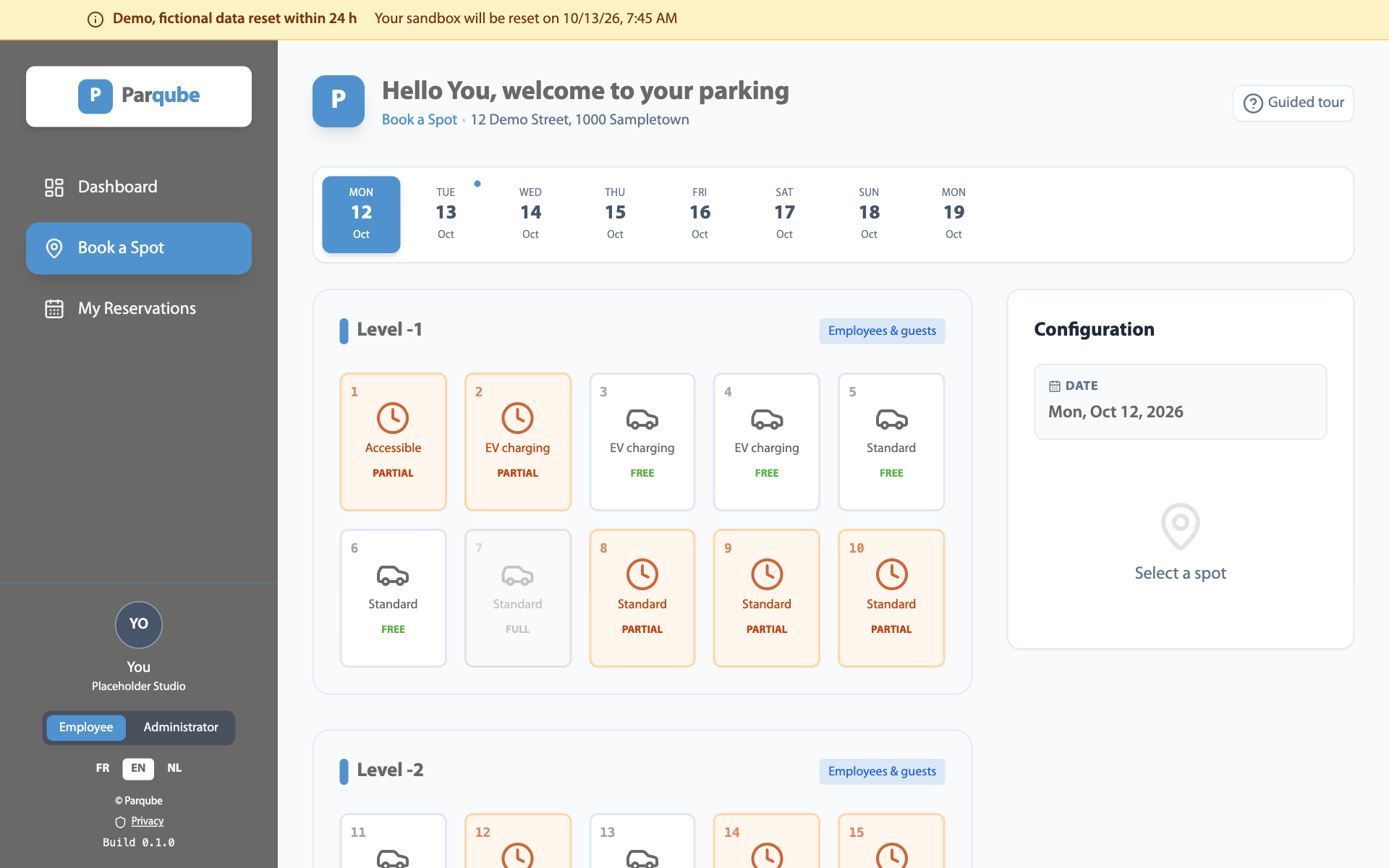This screenshot has height=868, width=1389.
Task: Click the blue P parking header icon
Action: [339, 101]
